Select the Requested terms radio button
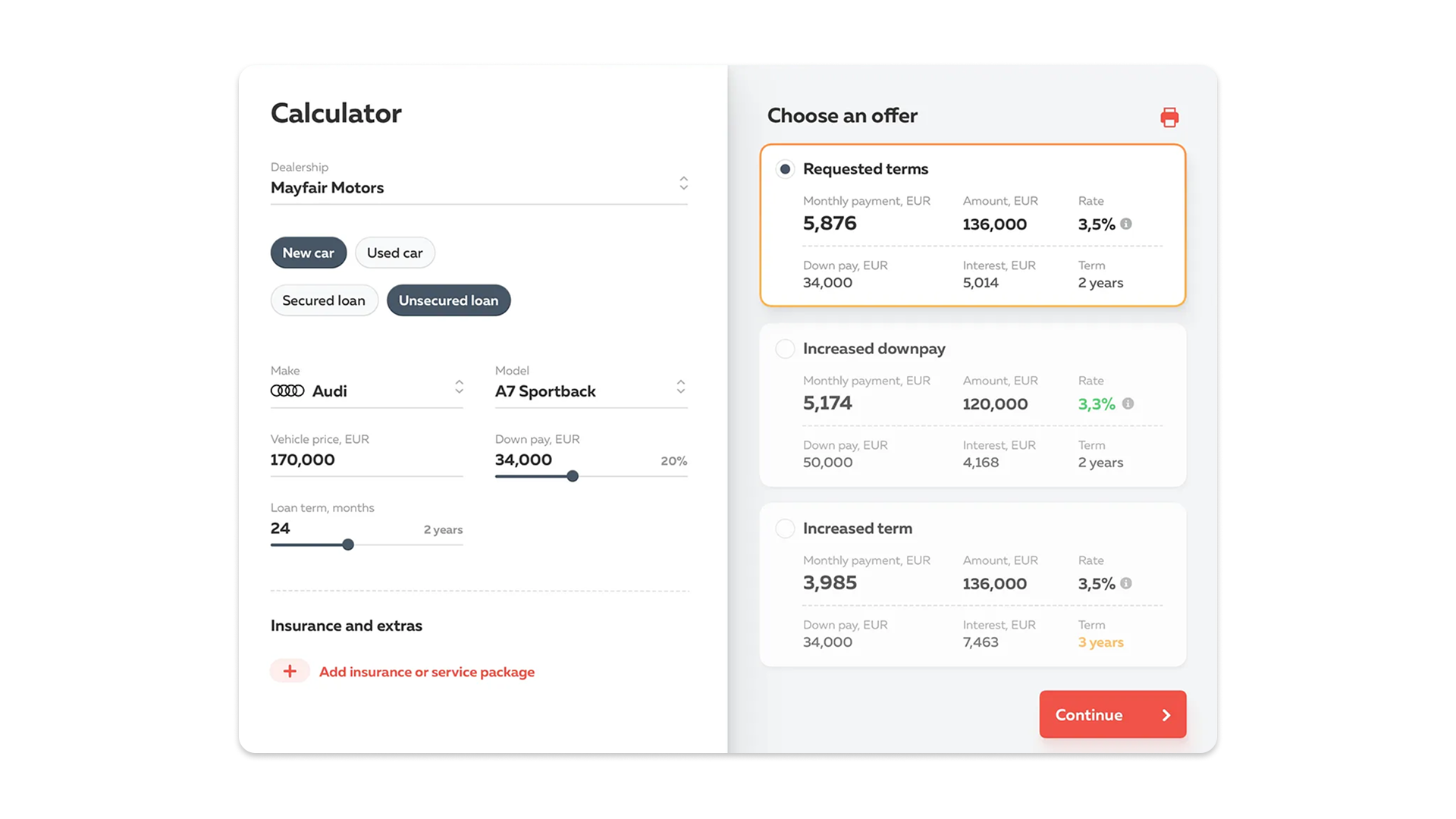Image resolution: width=1456 pixels, height=819 pixels. pyautogui.click(x=785, y=169)
